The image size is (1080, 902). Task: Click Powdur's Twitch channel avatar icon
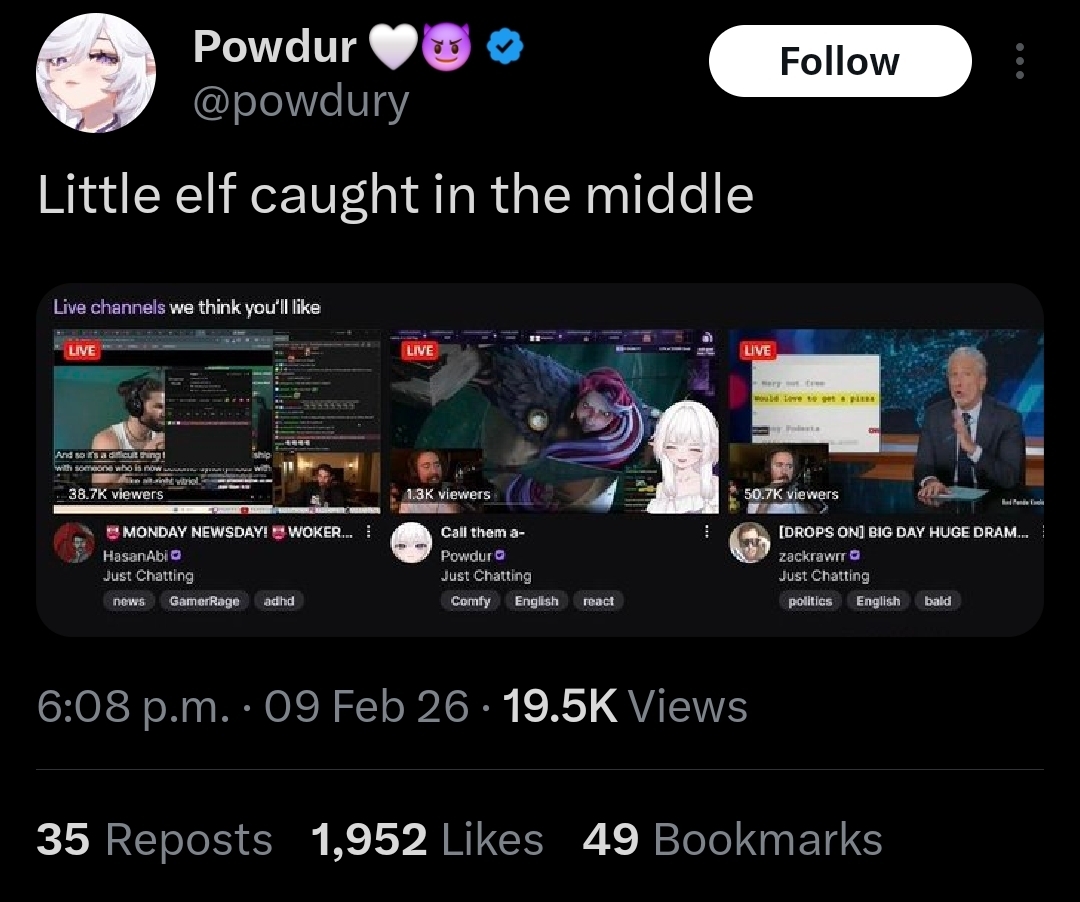(x=411, y=543)
